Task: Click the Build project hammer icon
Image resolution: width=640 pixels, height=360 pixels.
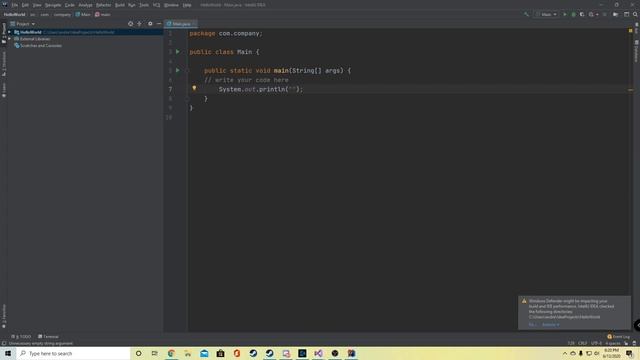Action: (527, 14)
